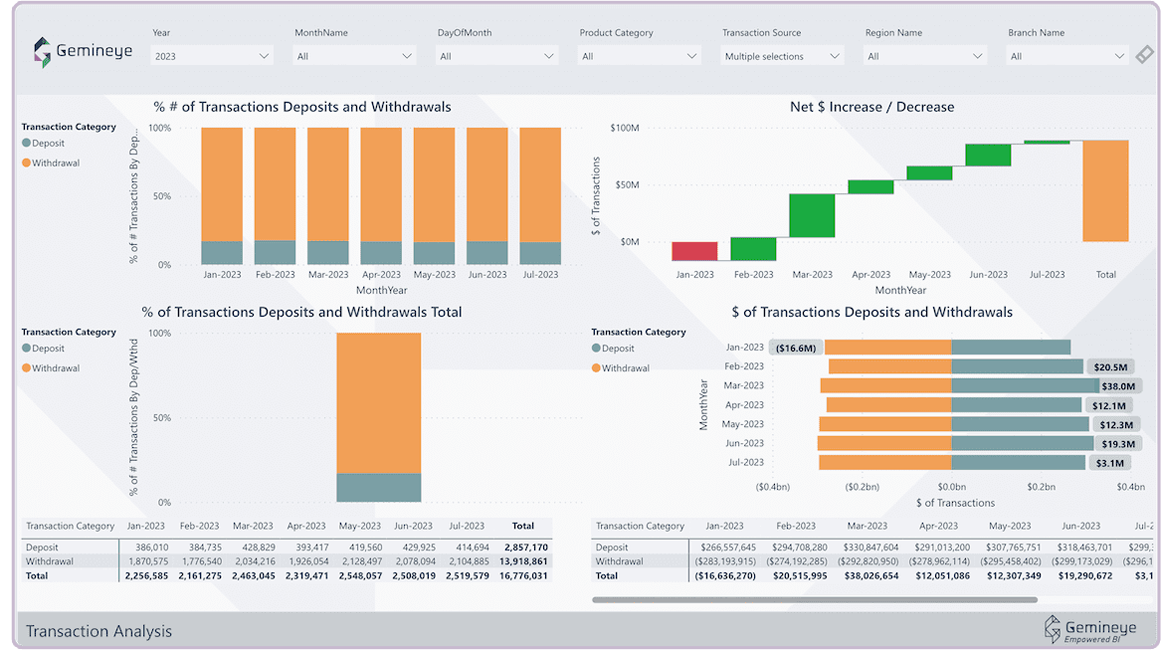Image resolution: width=1166 pixels, height=665 pixels.
Task: Open the Year 2023 dropdown
Action: (212, 57)
